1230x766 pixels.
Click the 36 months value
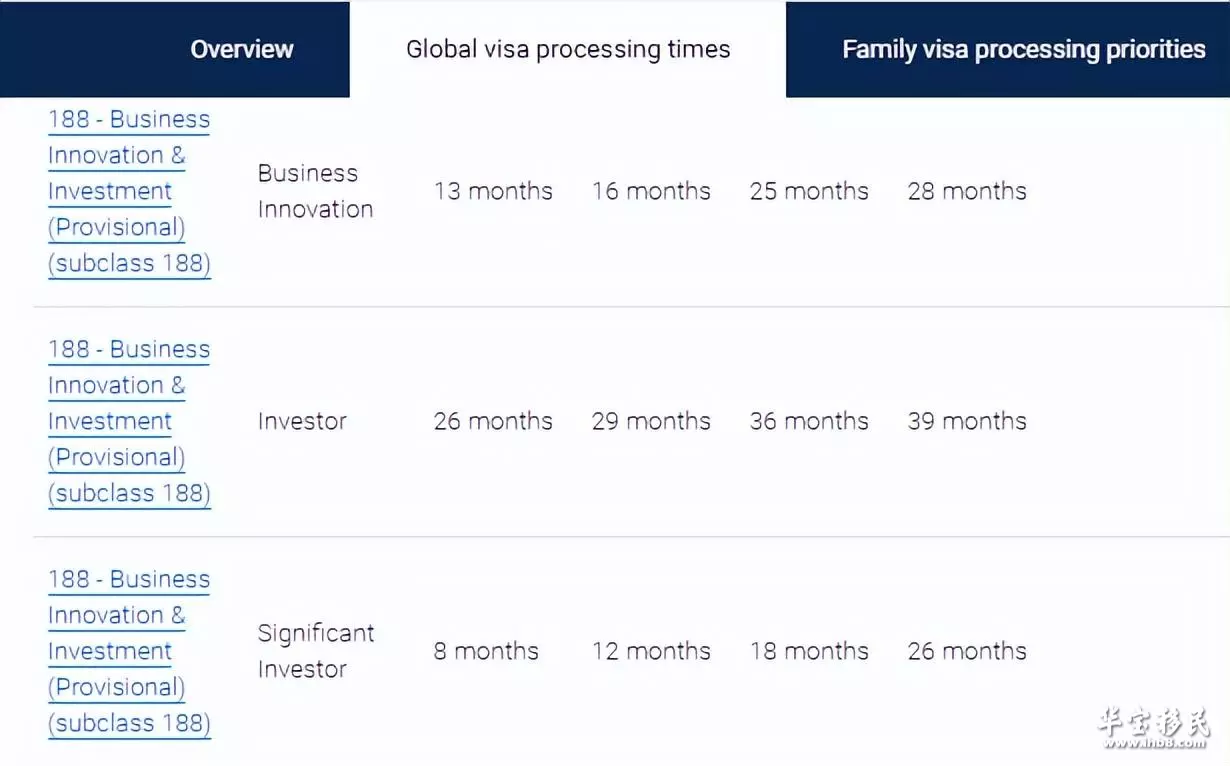click(x=809, y=421)
